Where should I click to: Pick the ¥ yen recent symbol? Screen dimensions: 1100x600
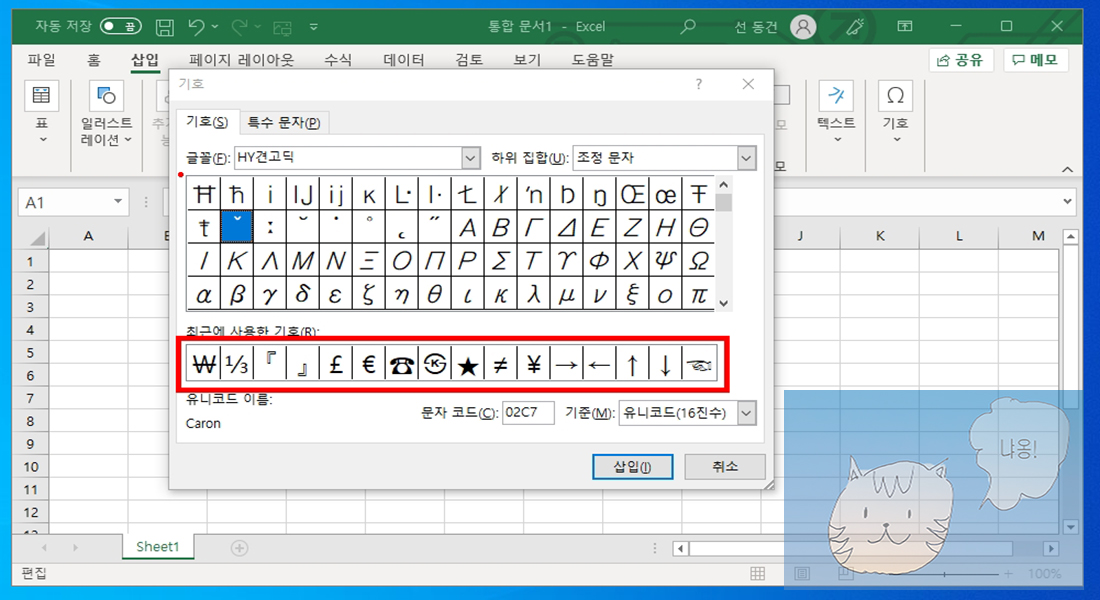pyautogui.click(x=533, y=364)
